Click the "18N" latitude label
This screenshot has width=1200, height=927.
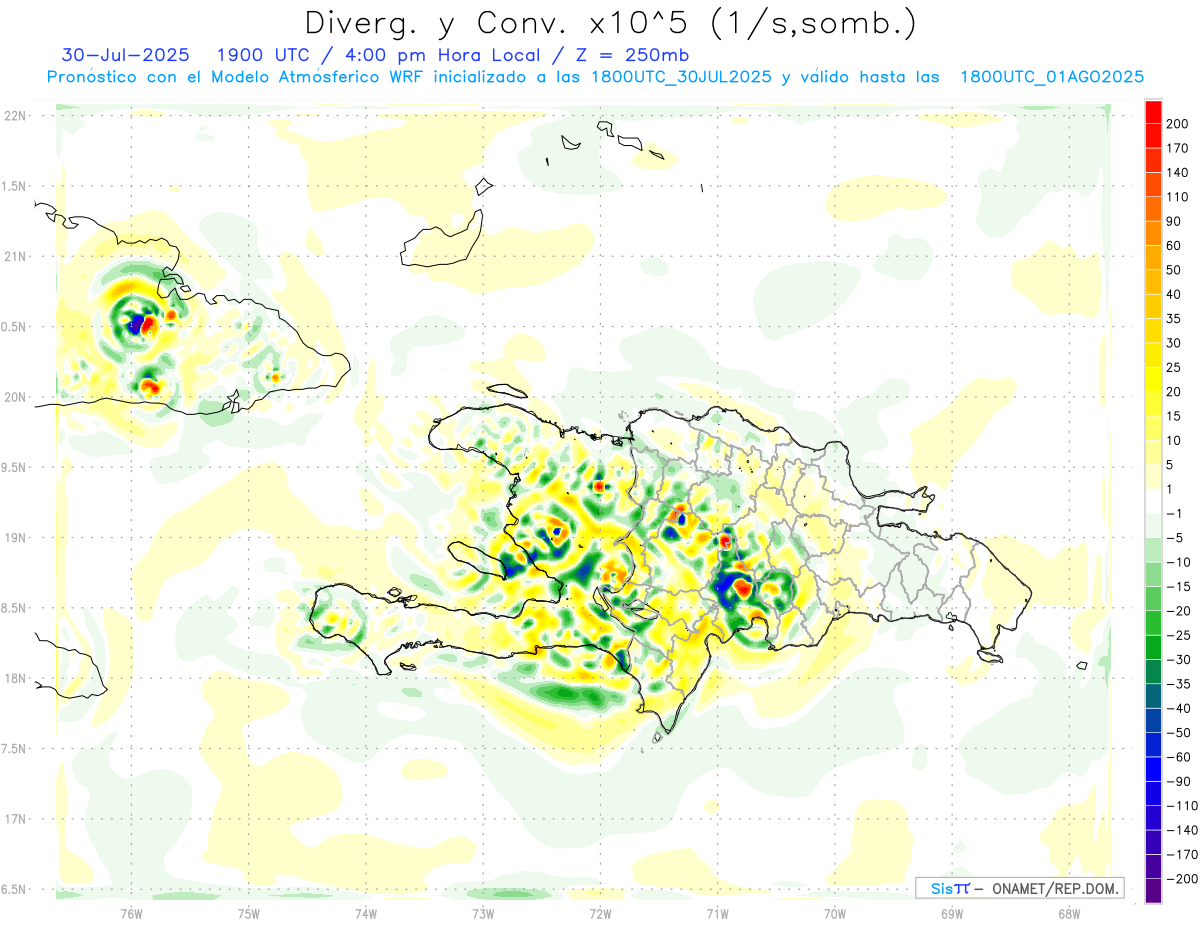pyautogui.click(x=14, y=678)
